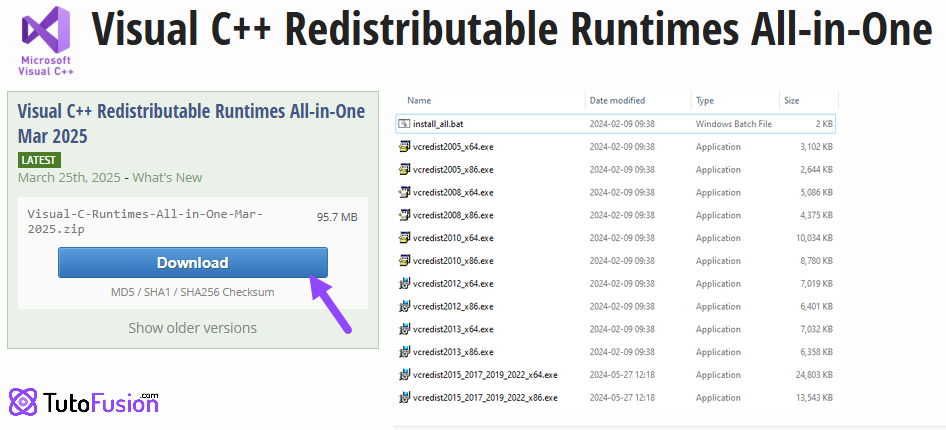Screen dimensions: 946x430
Task: Expand Show older versions
Action: tap(192, 328)
